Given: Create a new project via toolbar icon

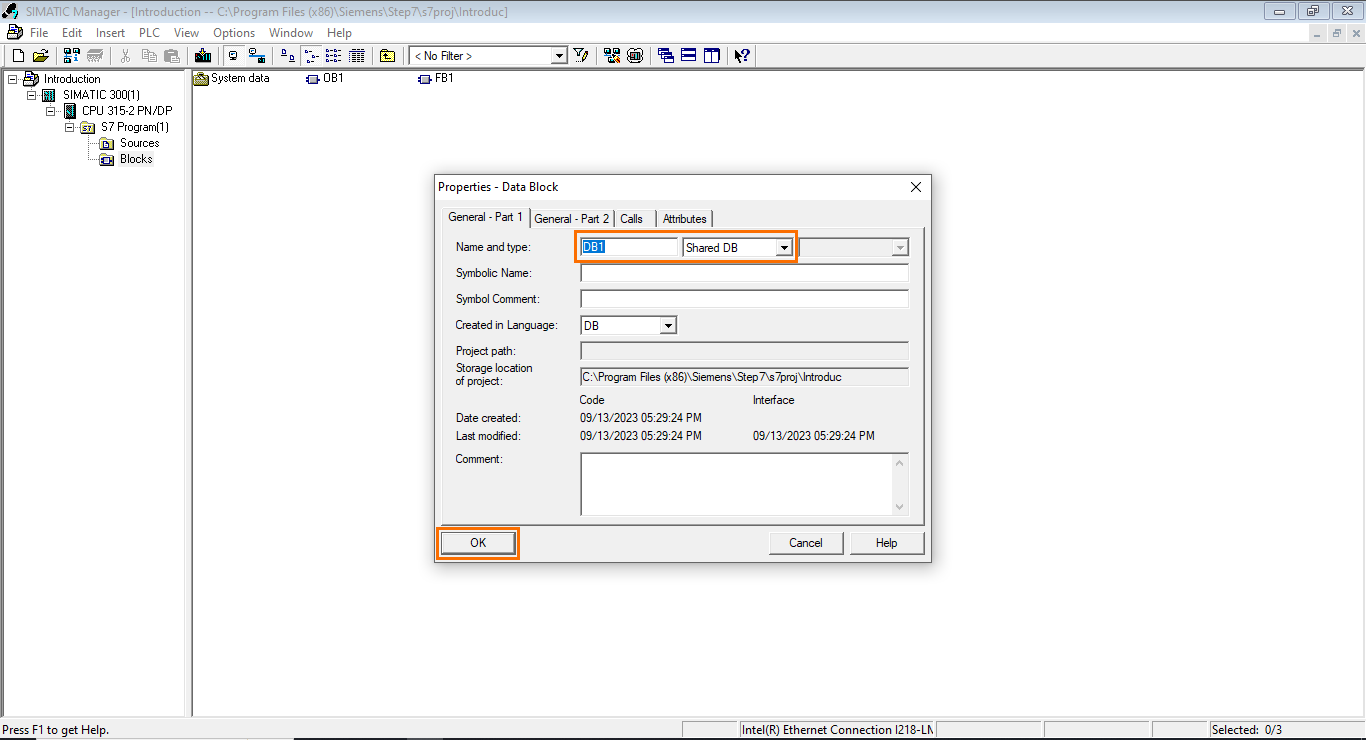Looking at the screenshot, I should coord(17,55).
